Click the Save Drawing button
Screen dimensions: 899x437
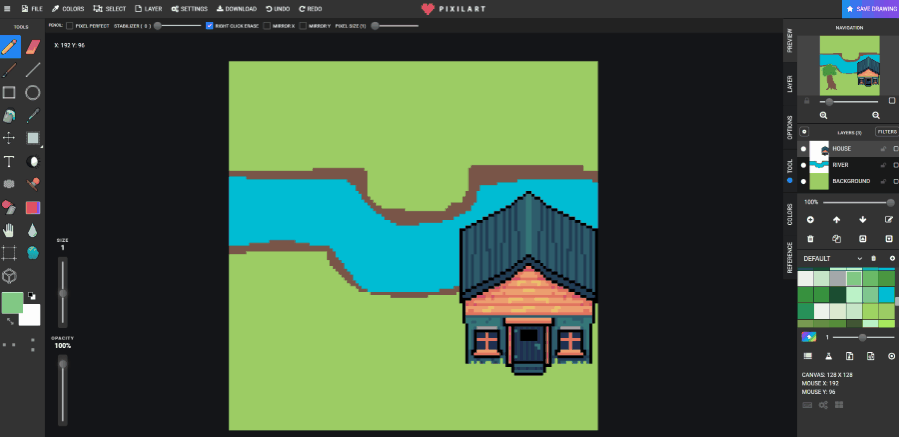point(870,9)
